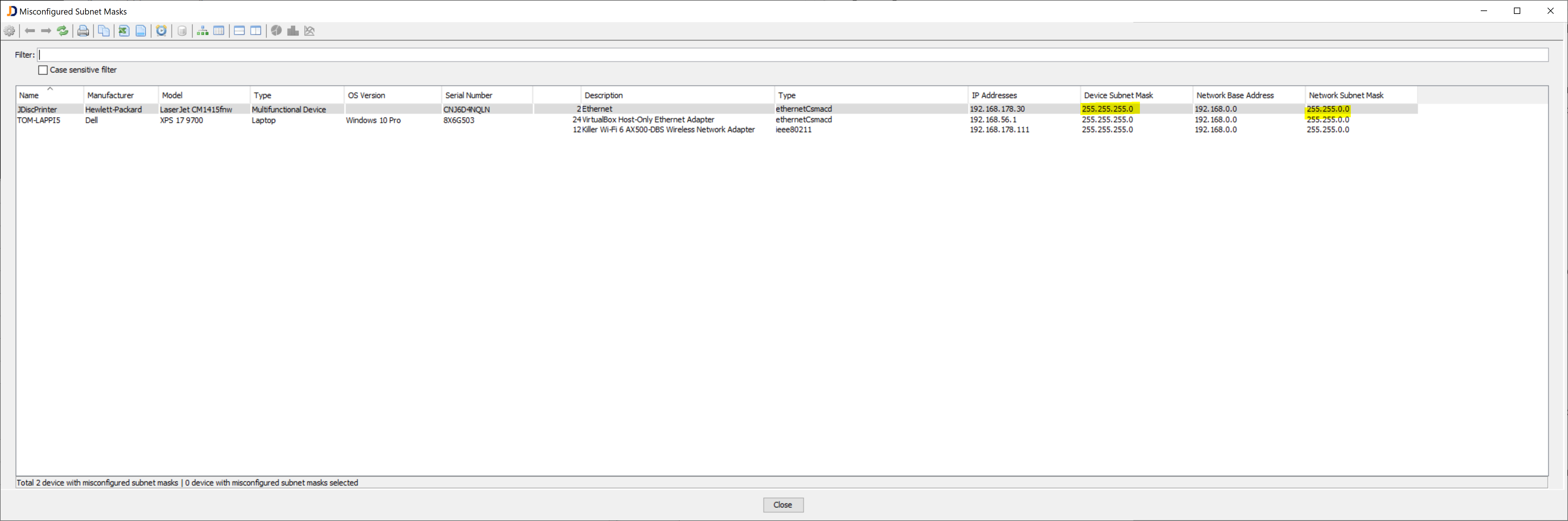
Task: Sort by Name column header
Action: pos(28,95)
